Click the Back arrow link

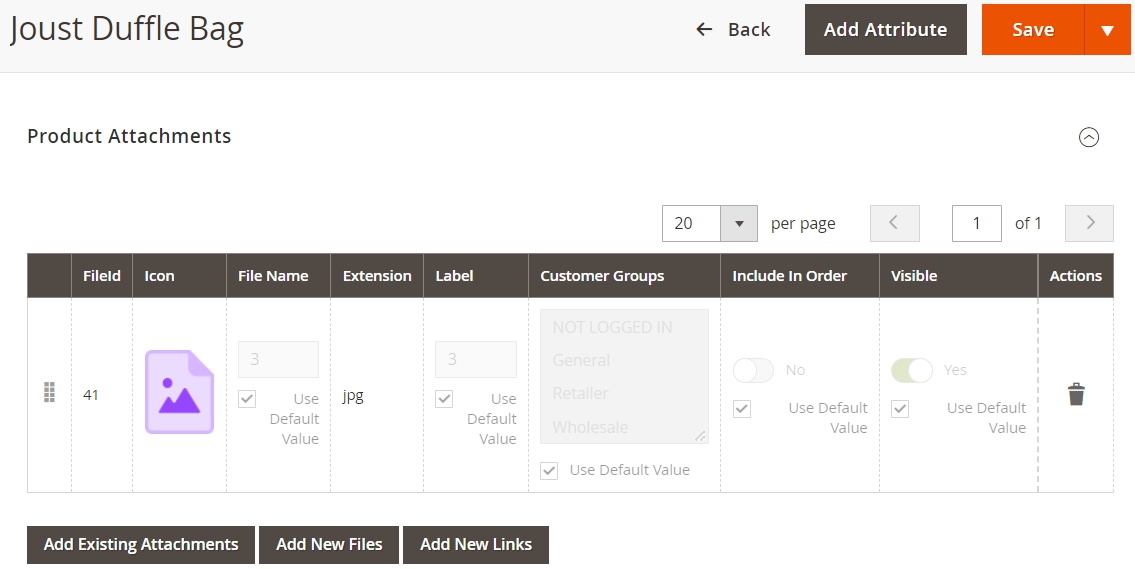pos(733,30)
